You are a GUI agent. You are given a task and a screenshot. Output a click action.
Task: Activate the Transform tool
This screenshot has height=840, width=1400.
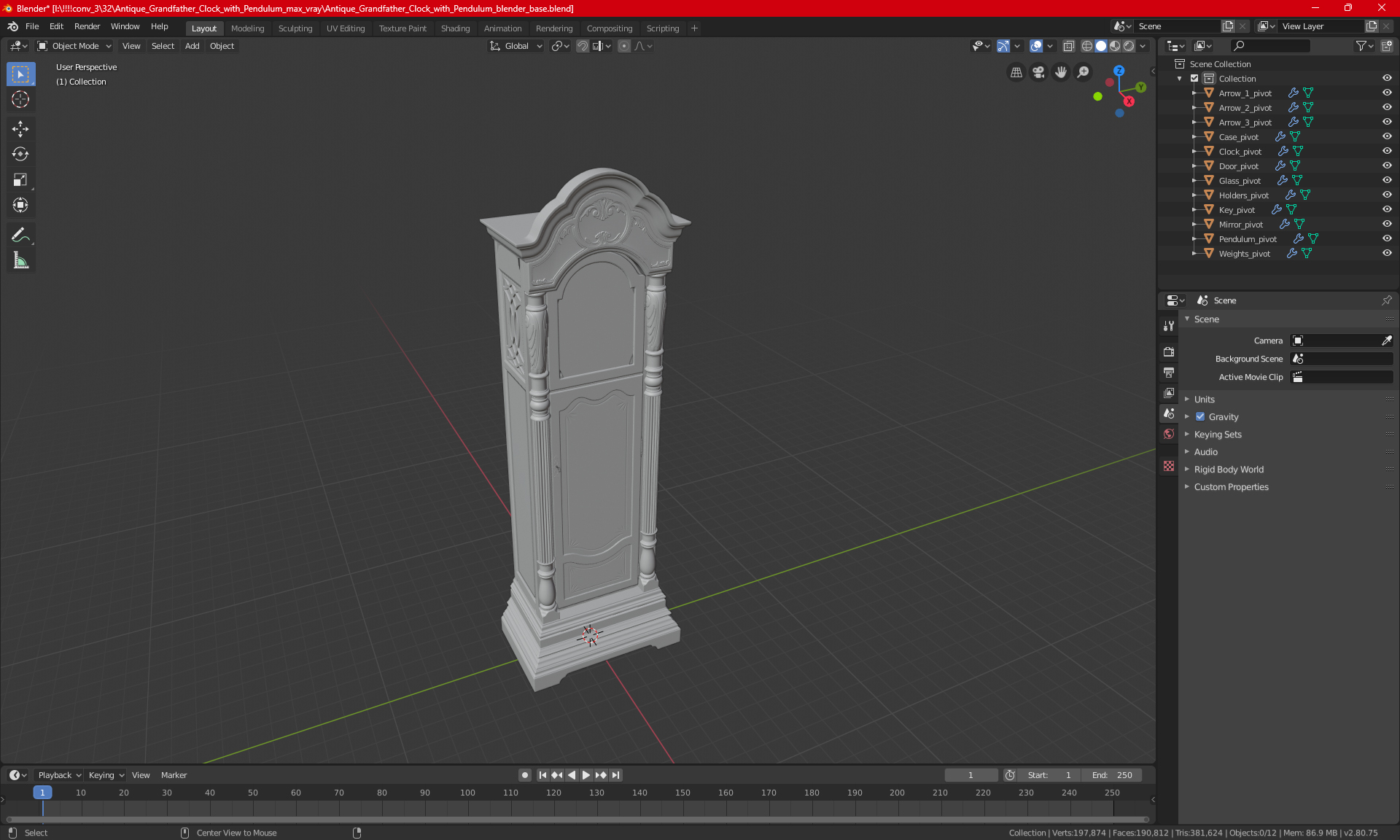[20, 205]
